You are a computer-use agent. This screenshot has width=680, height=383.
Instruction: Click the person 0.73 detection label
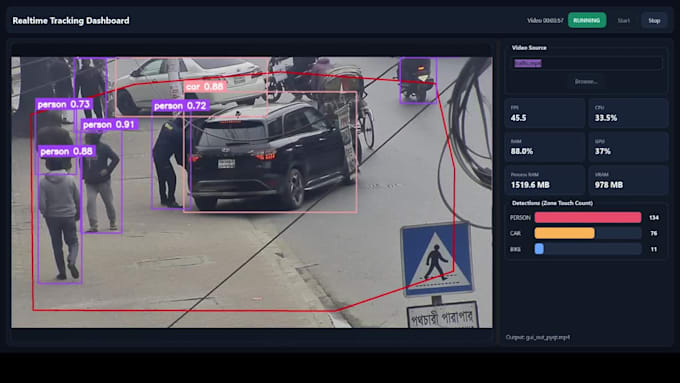[x=64, y=104]
